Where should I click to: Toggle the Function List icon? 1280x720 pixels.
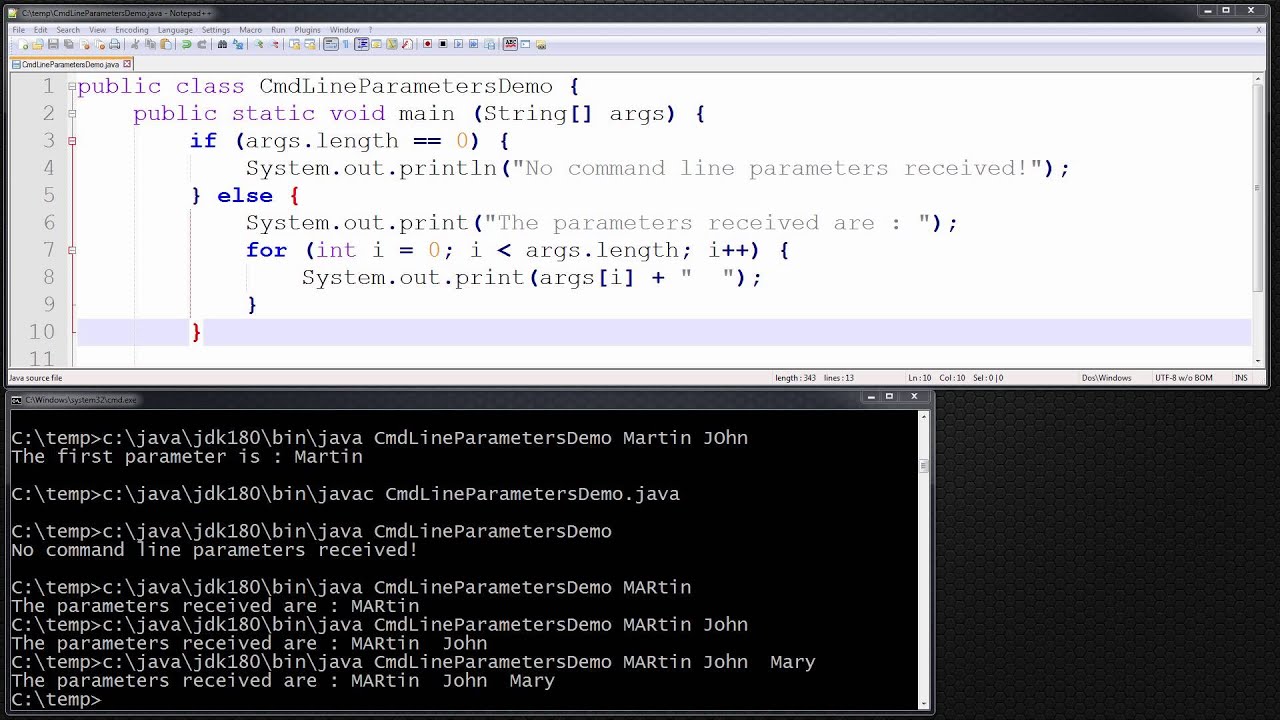pos(407,44)
